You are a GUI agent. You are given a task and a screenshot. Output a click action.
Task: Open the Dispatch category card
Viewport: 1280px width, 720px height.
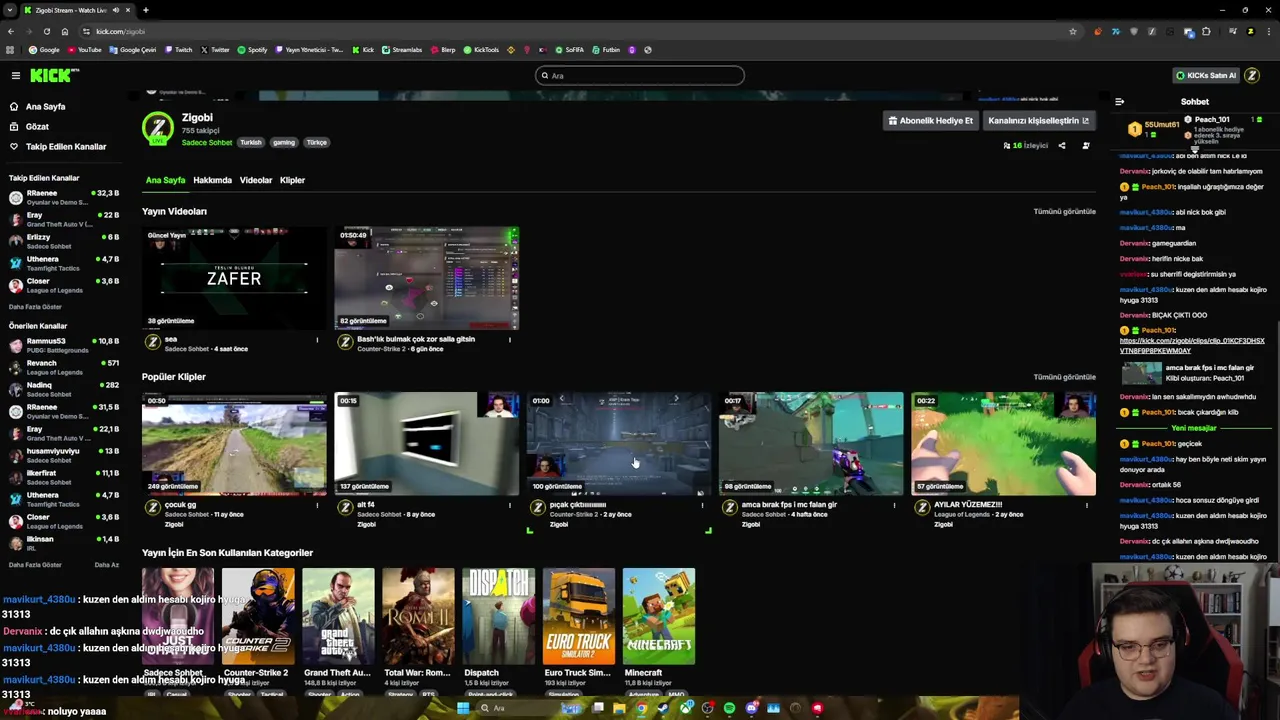[x=499, y=616]
